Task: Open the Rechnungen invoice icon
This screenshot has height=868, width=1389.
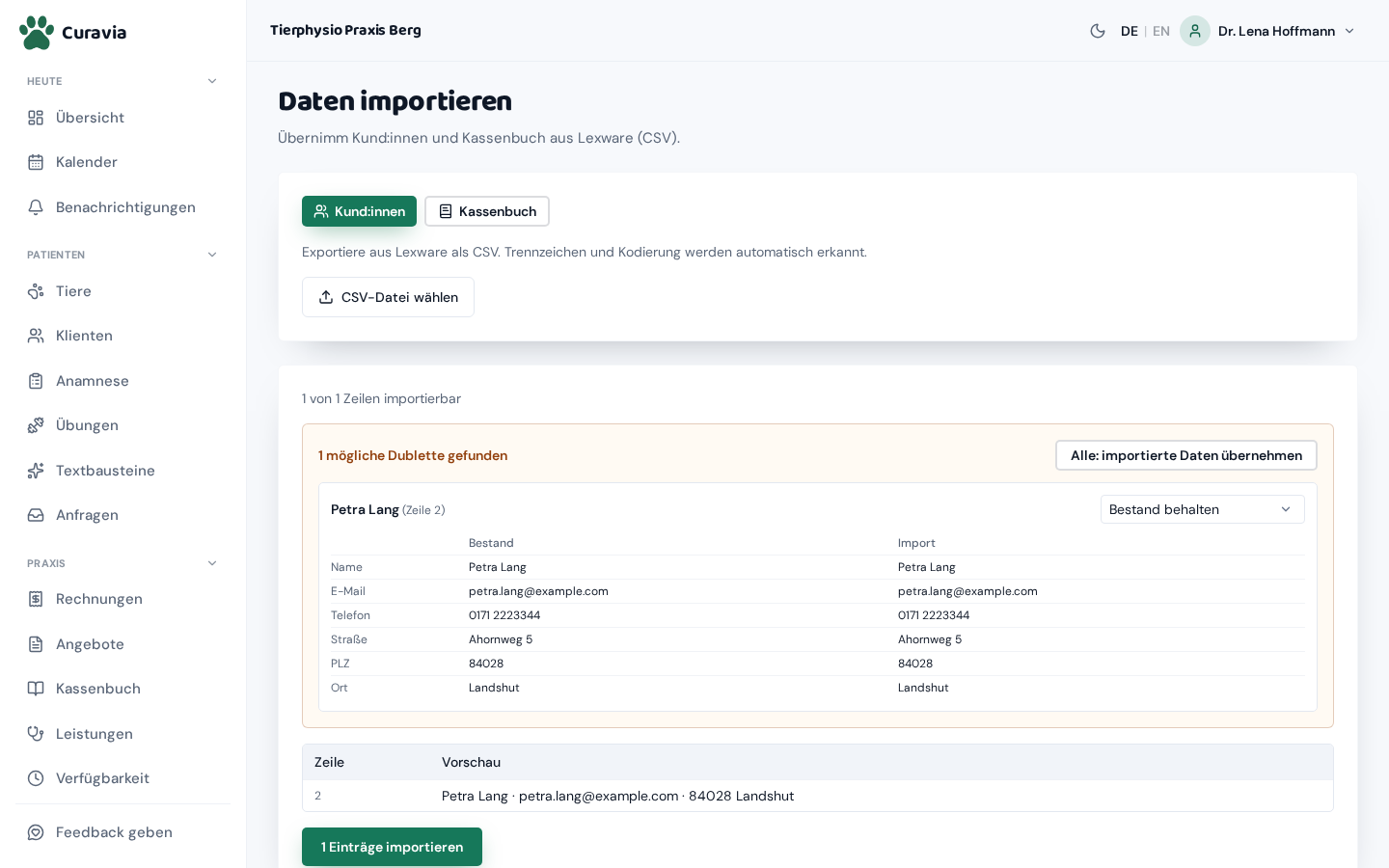Action: [x=36, y=599]
